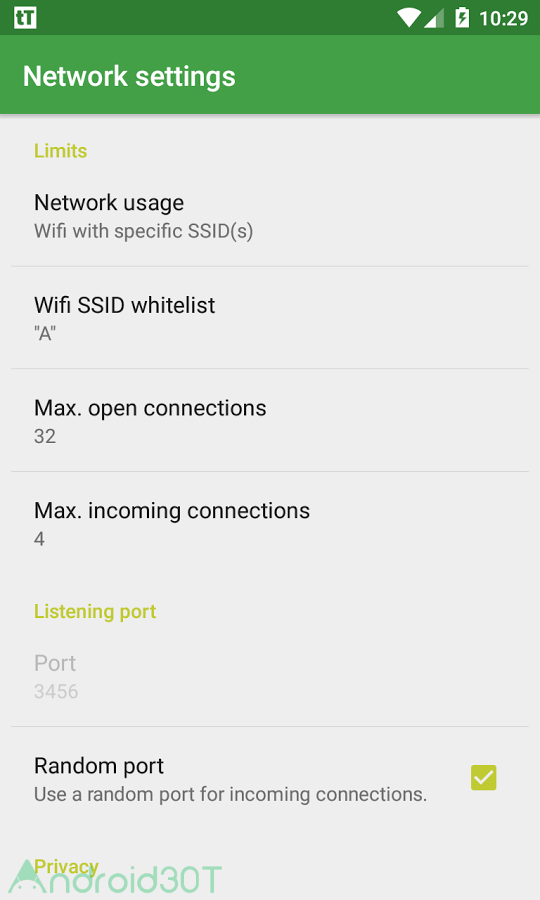
Task: Open the Network usage selection
Action: 270,216
